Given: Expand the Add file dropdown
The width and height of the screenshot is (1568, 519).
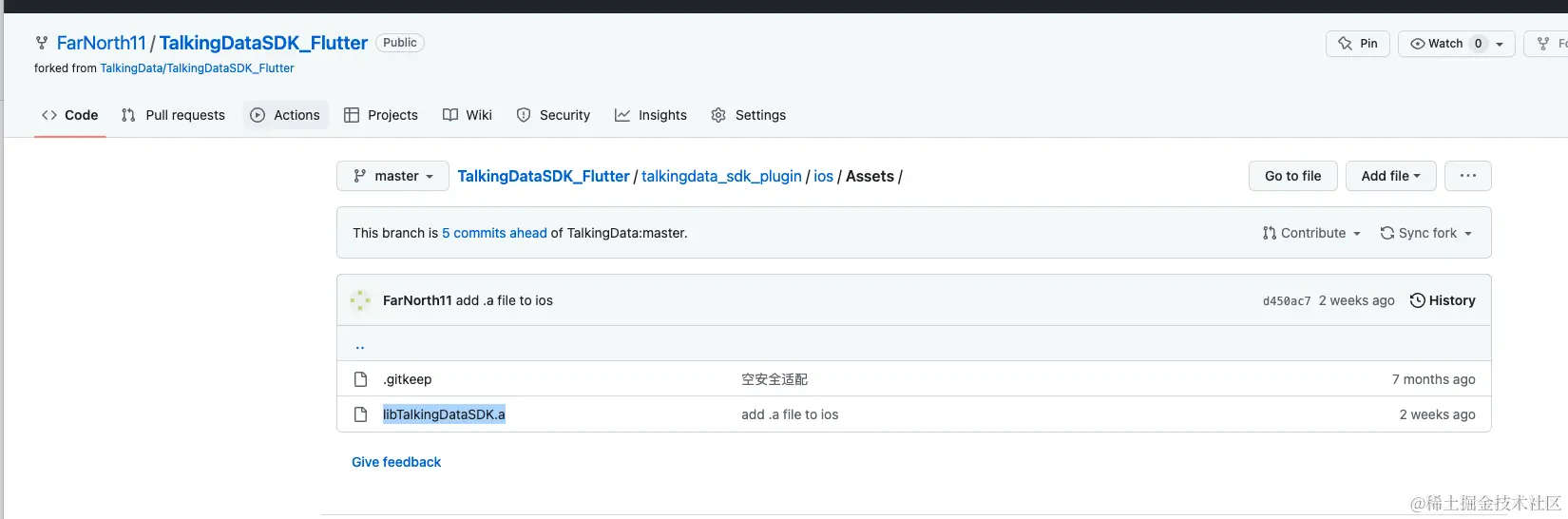Looking at the screenshot, I should pyautogui.click(x=1390, y=176).
